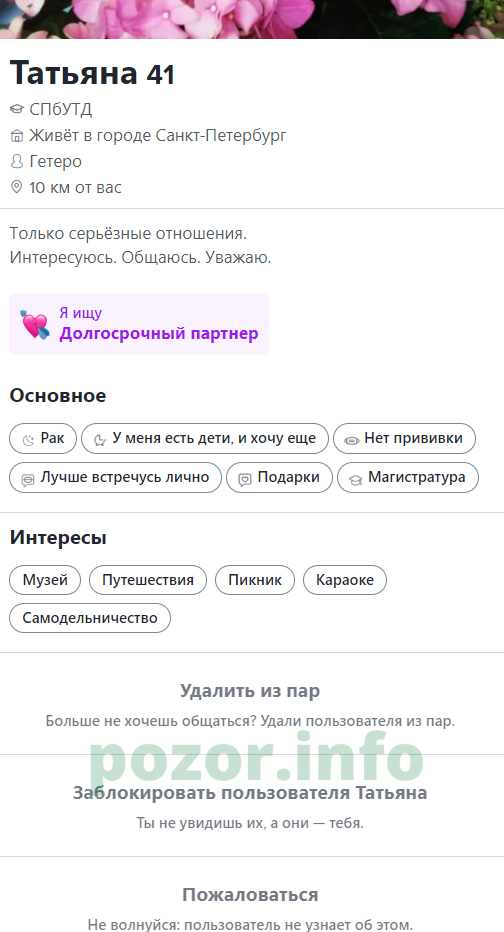Click the moon zodiac icon in Рак chip
The image size is (504, 932).
coord(29,440)
